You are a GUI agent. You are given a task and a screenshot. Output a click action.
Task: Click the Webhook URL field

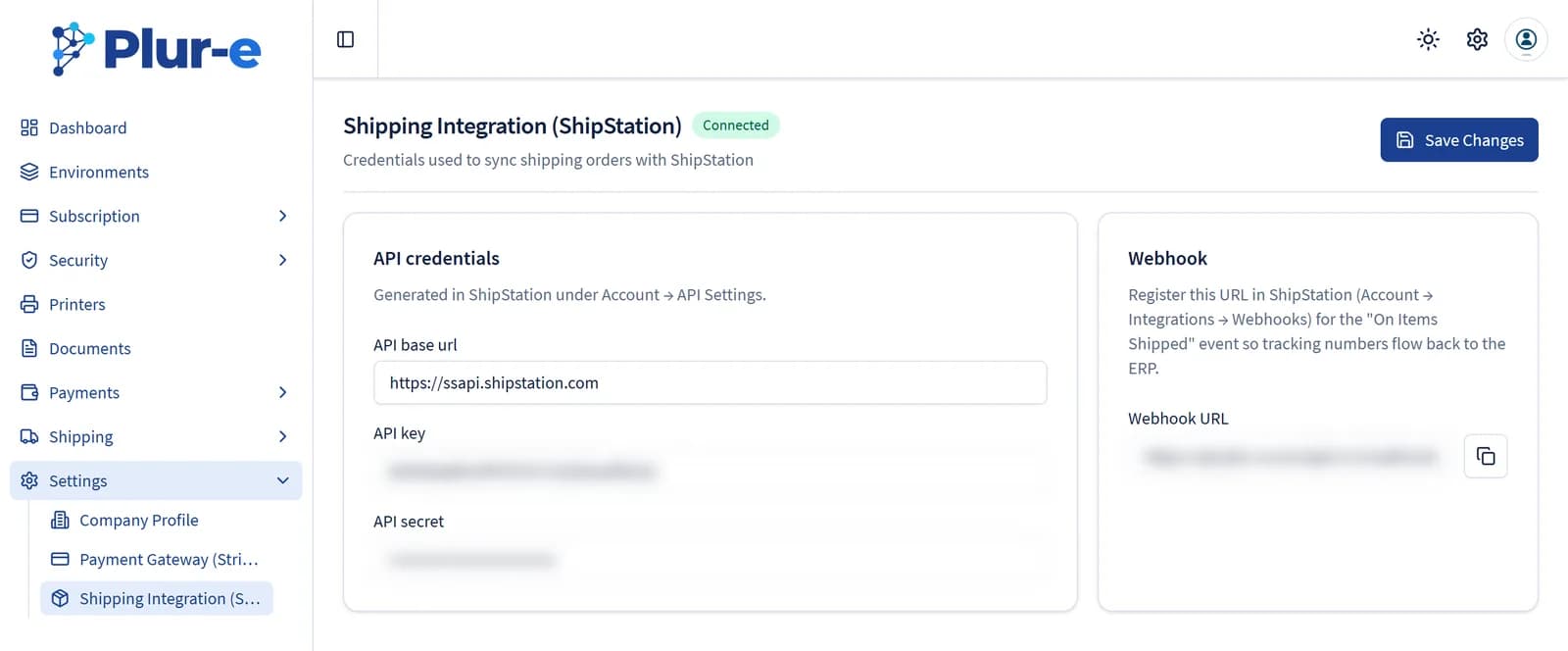coord(1292,456)
